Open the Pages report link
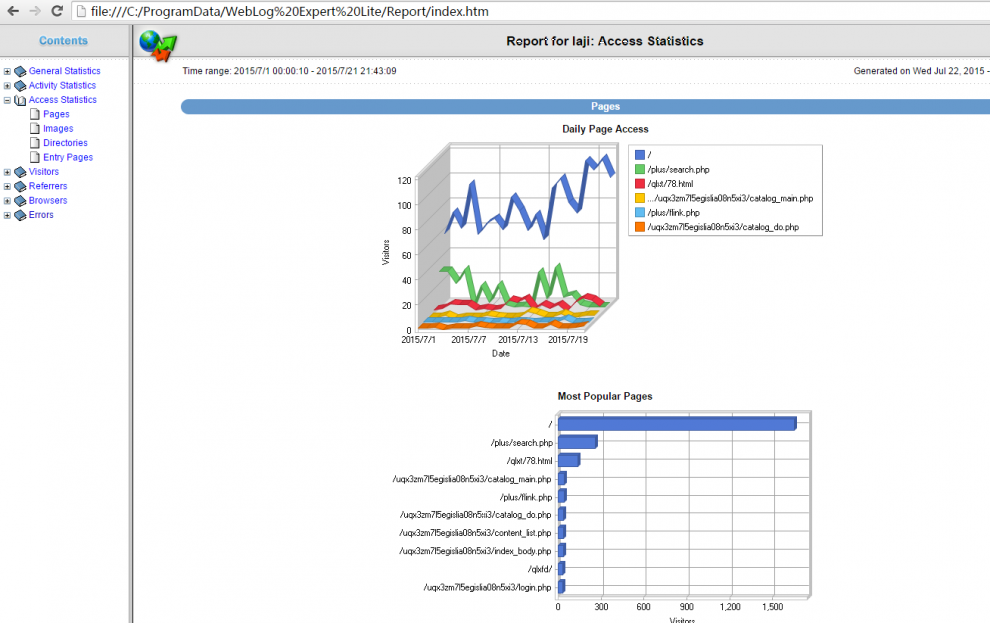The height and width of the screenshot is (623, 990). tap(56, 115)
